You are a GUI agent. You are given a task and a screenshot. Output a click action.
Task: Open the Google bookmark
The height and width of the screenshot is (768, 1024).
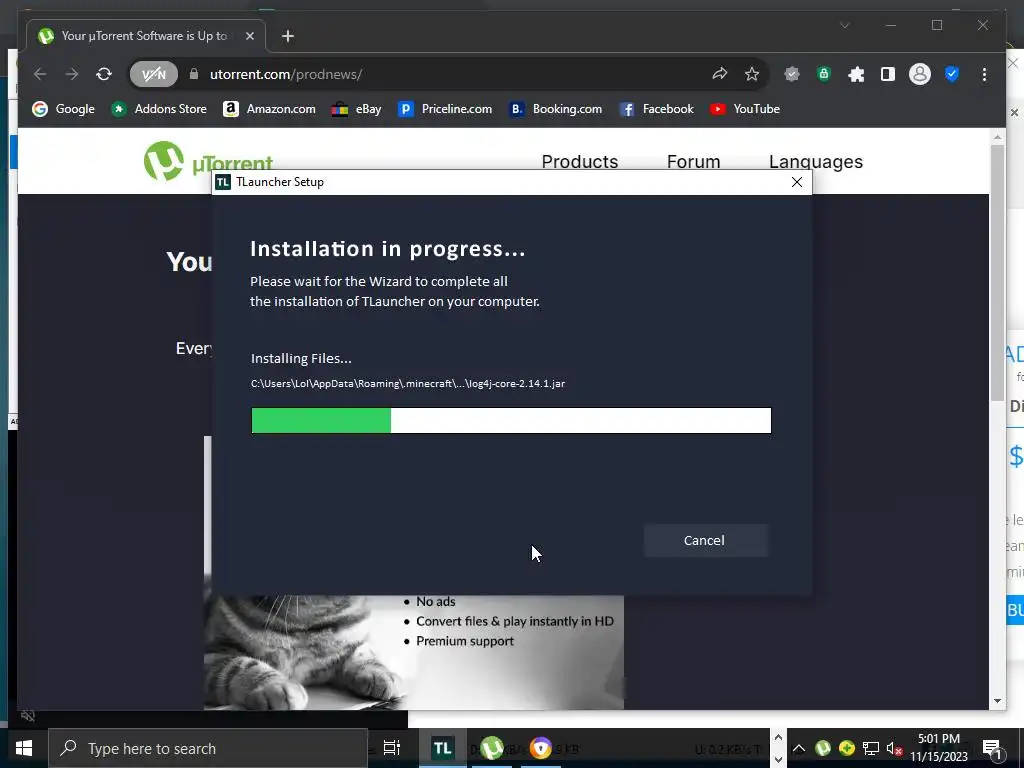(x=64, y=109)
